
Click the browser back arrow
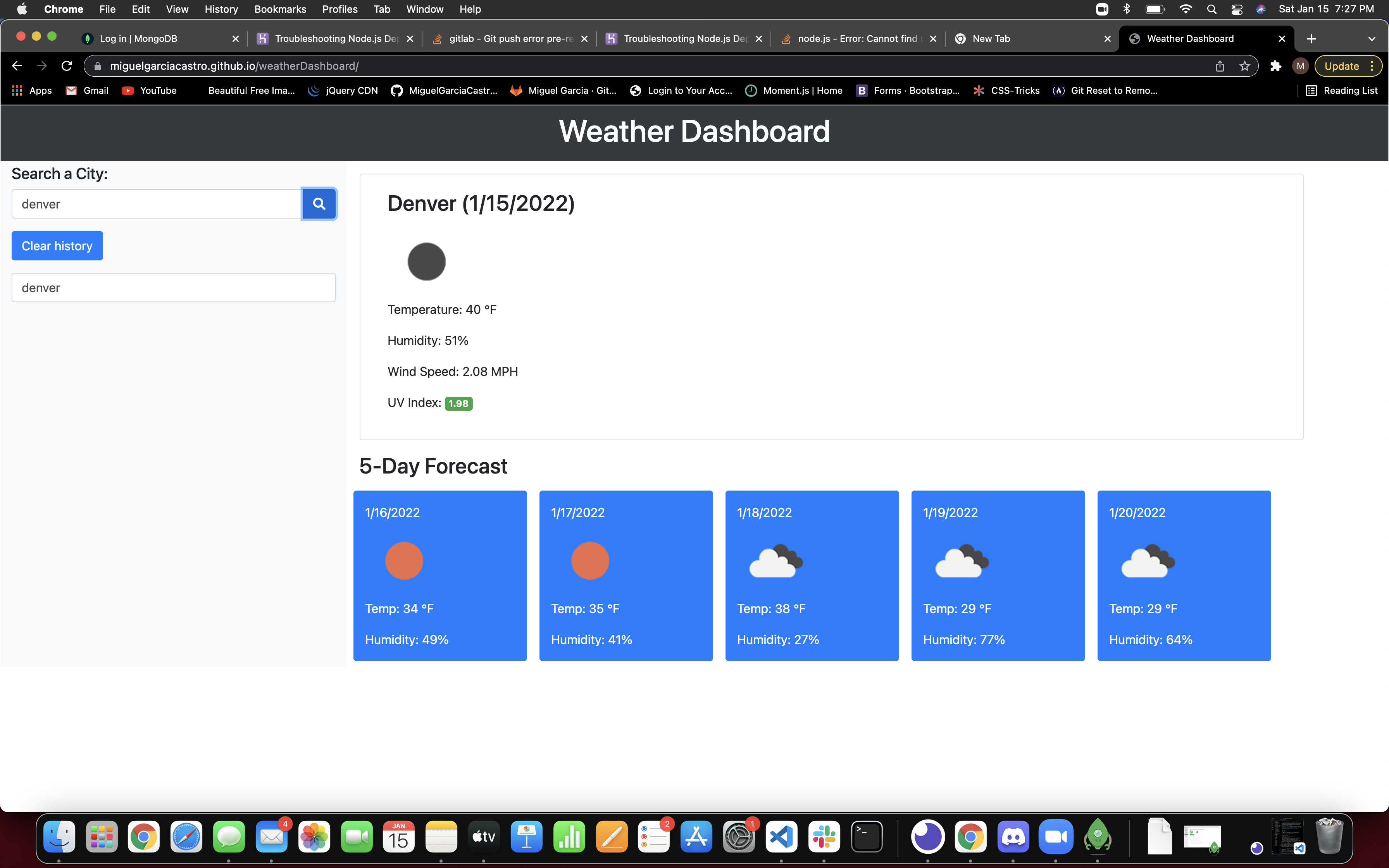pyautogui.click(x=17, y=65)
